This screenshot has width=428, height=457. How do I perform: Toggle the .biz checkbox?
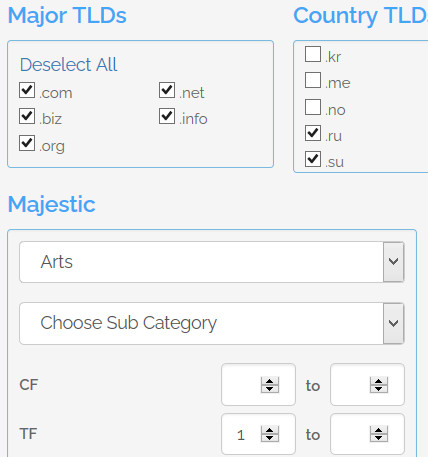(27, 116)
